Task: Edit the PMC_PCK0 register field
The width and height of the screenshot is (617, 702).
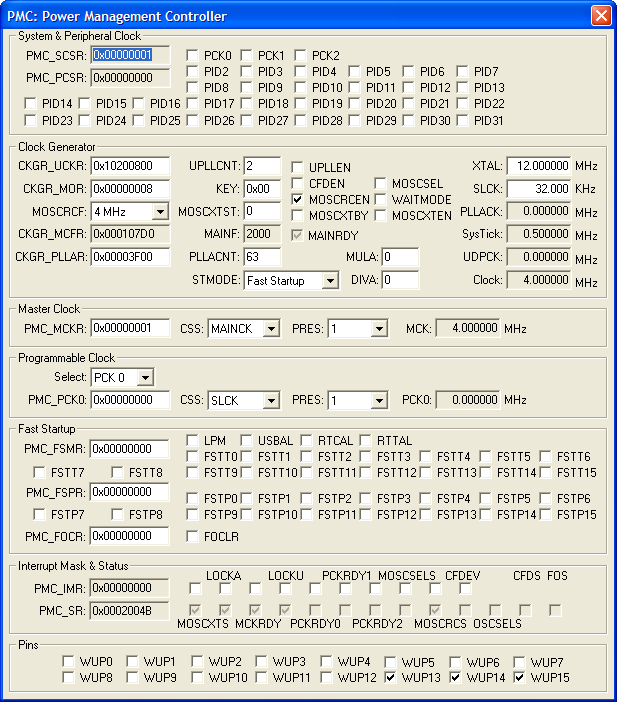Action: 130,400
